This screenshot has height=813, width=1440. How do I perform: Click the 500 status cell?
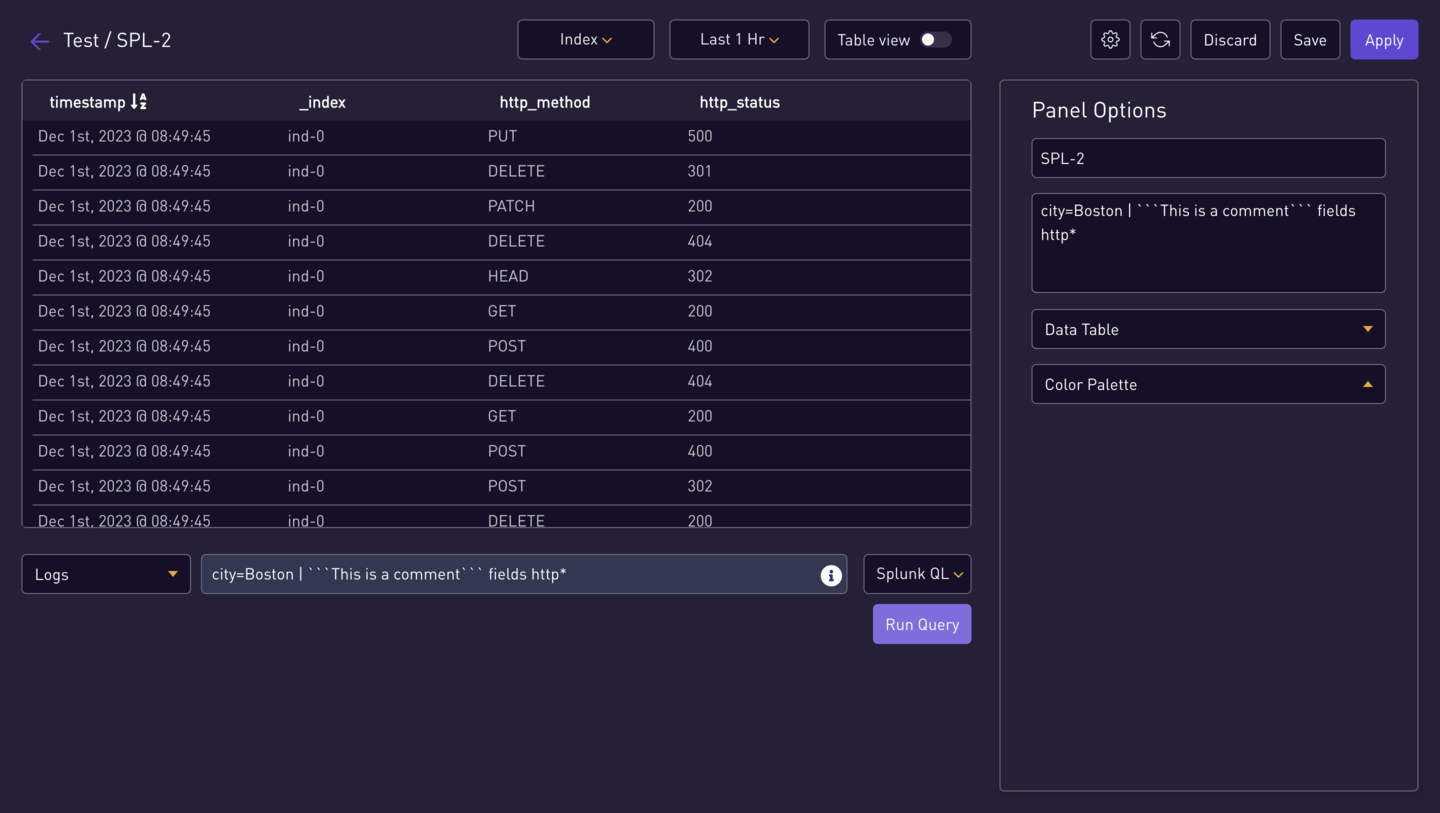[x=700, y=136]
